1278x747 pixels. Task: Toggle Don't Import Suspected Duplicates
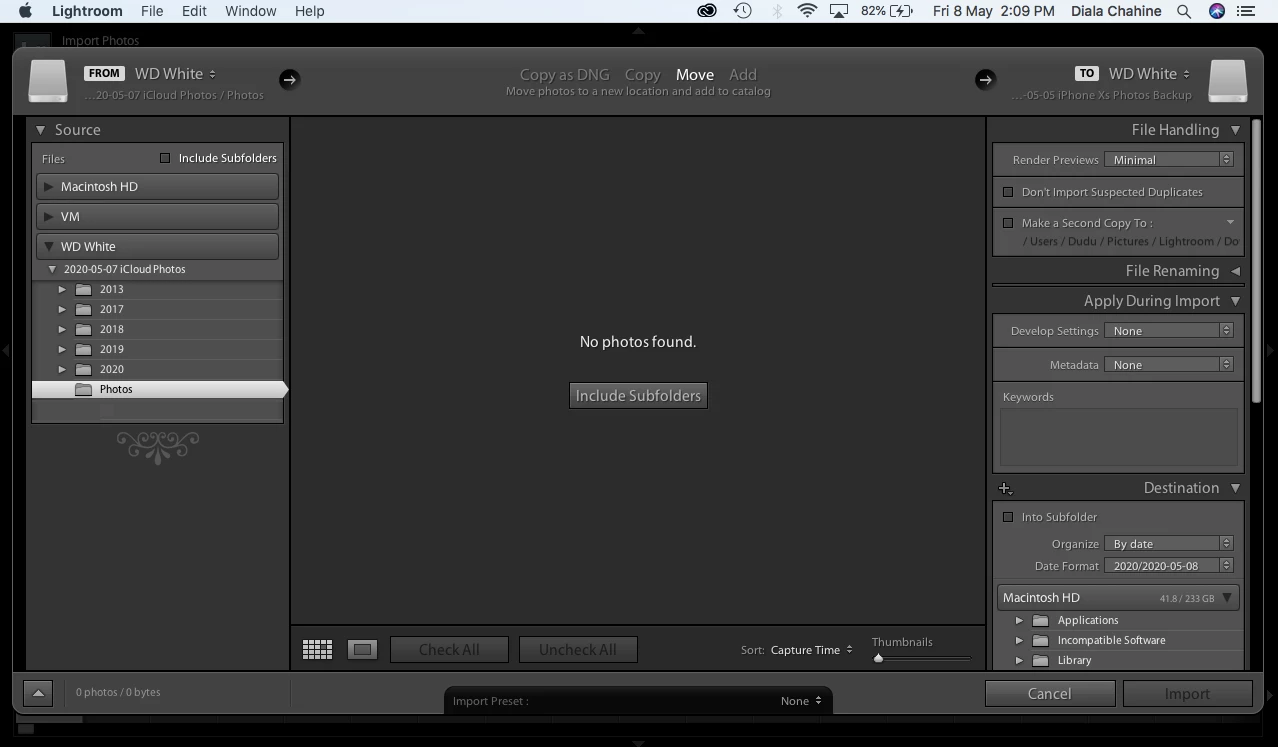(x=1008, y=192)
